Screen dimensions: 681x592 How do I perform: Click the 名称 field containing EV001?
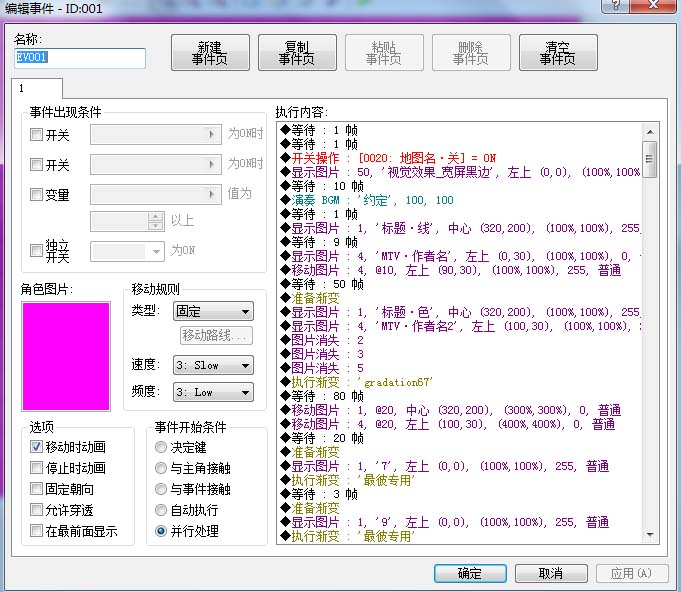coord(80,58)
